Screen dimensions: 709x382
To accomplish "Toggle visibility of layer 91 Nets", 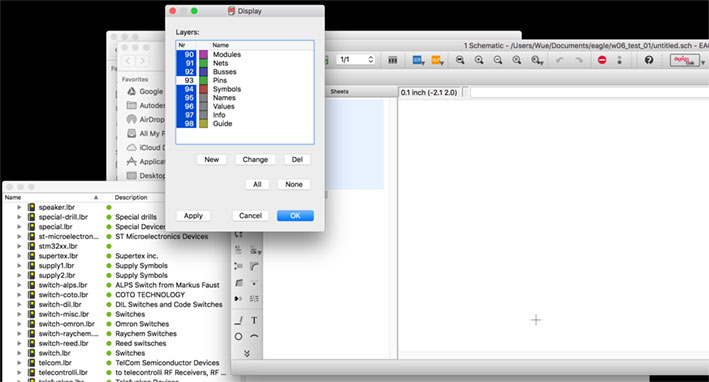I will (x=186, y=63).
